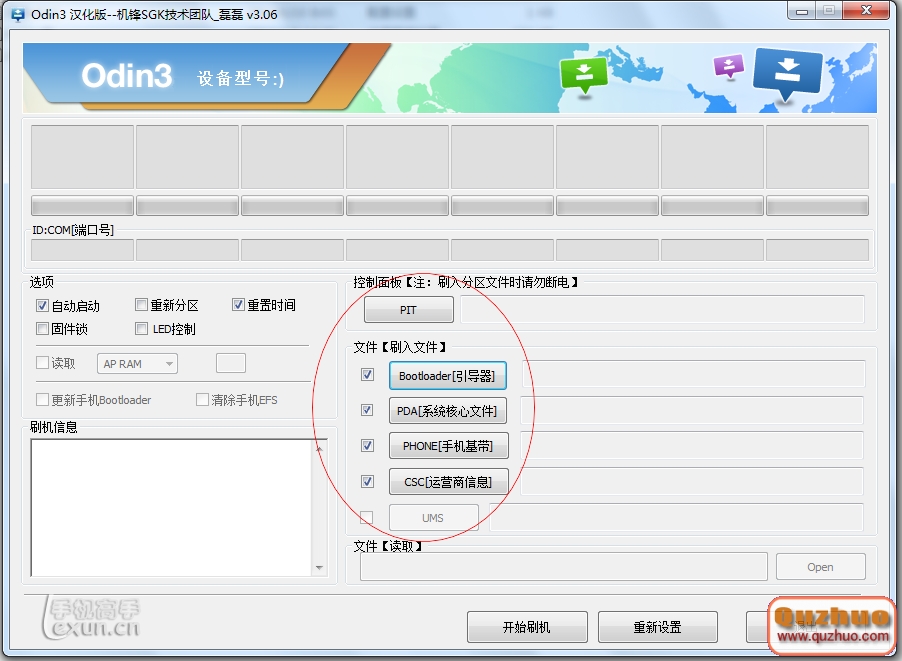902x661 pixels.
Task: Check the UMS file checkbox
Action: point(366,517)
